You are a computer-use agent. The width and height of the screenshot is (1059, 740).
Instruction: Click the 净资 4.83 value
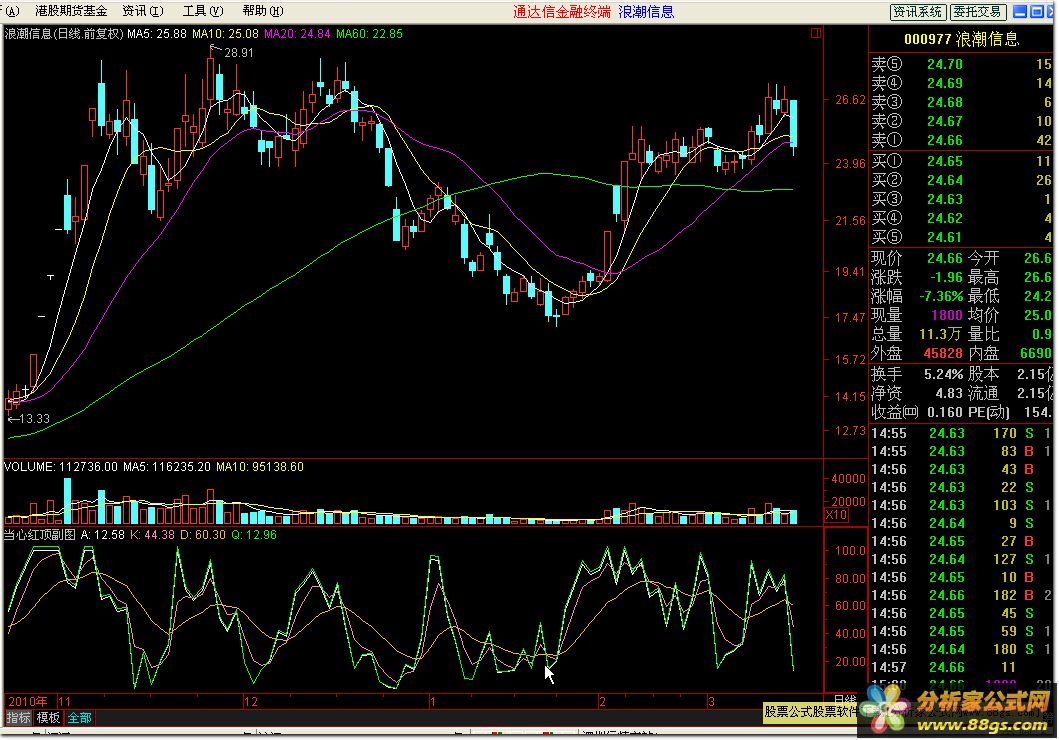pos(949,392)
